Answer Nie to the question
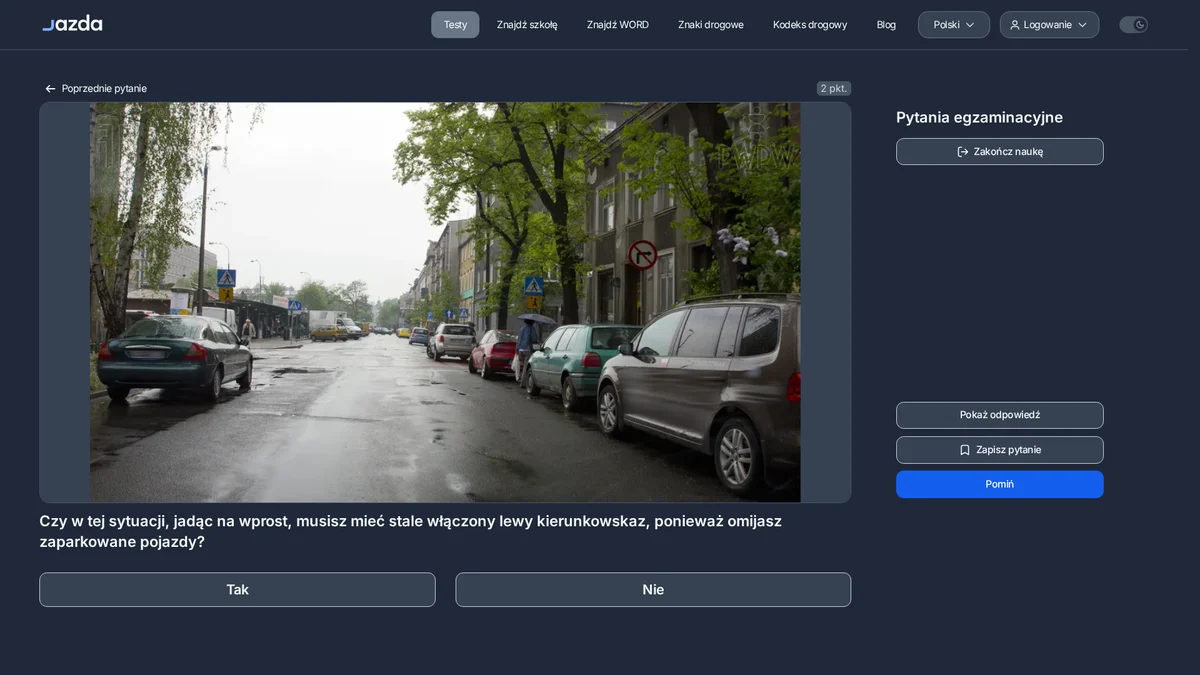The image size is (1200, 675). [653, 590]
